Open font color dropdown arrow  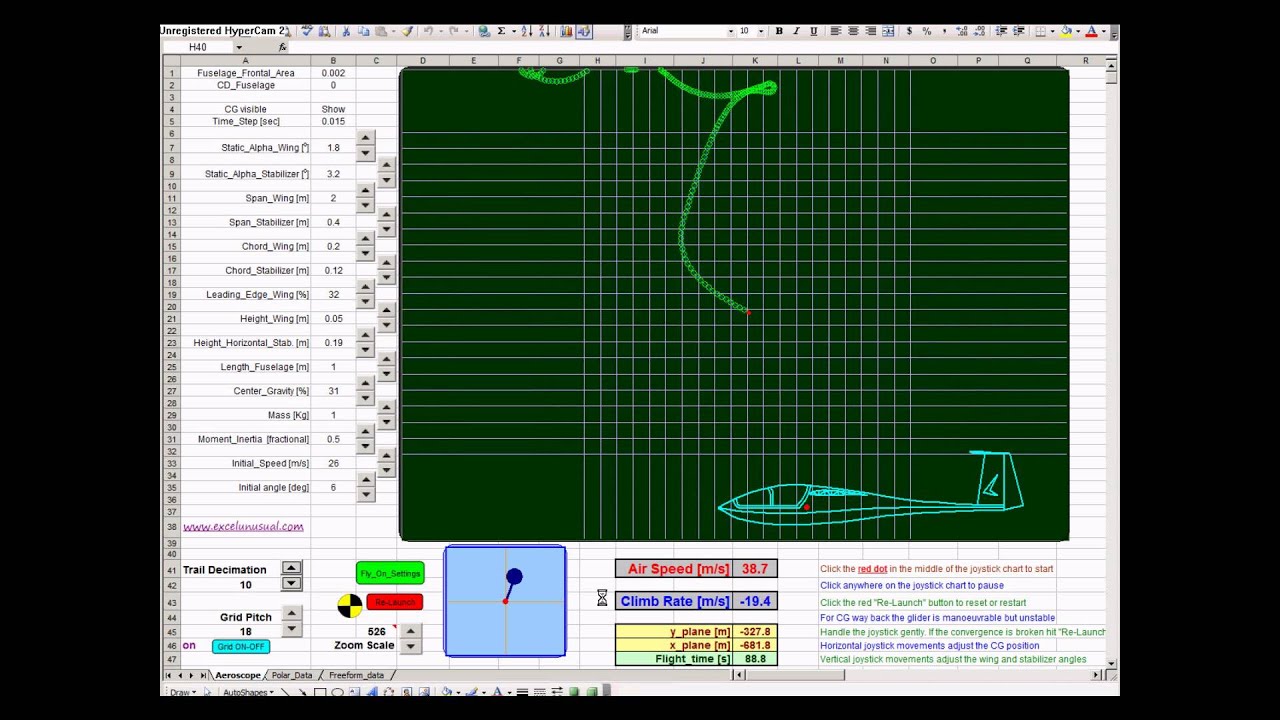point(1103,31)
